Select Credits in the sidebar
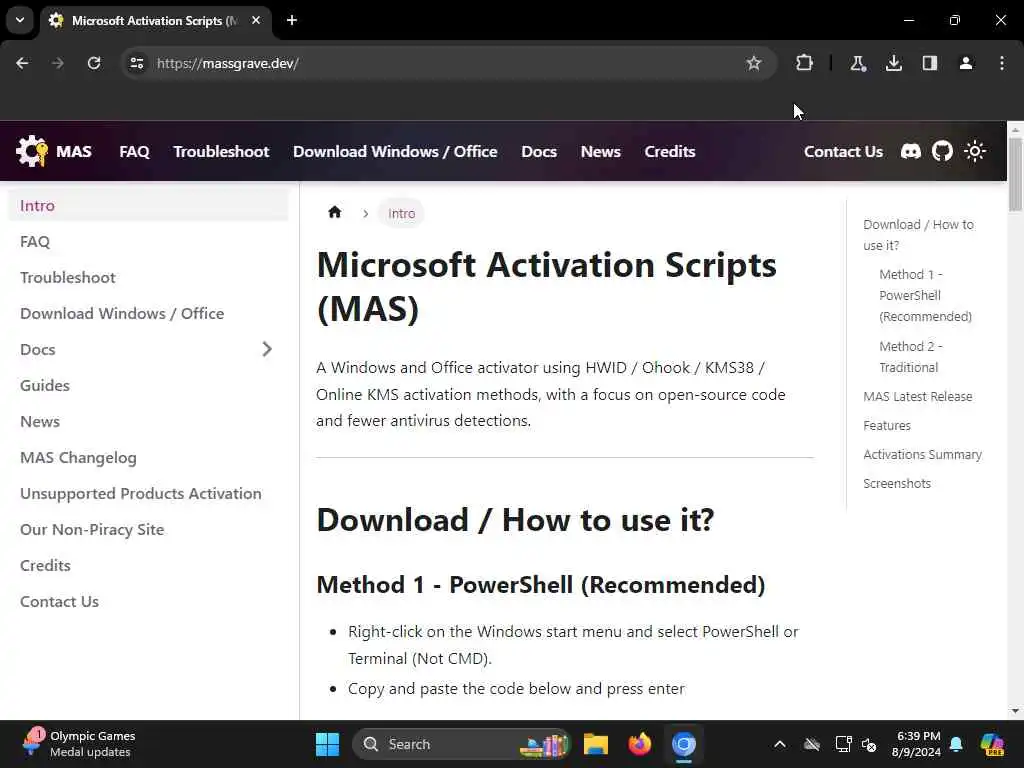The height and width of the screenshot is (768, 1024). pos(148,565)
